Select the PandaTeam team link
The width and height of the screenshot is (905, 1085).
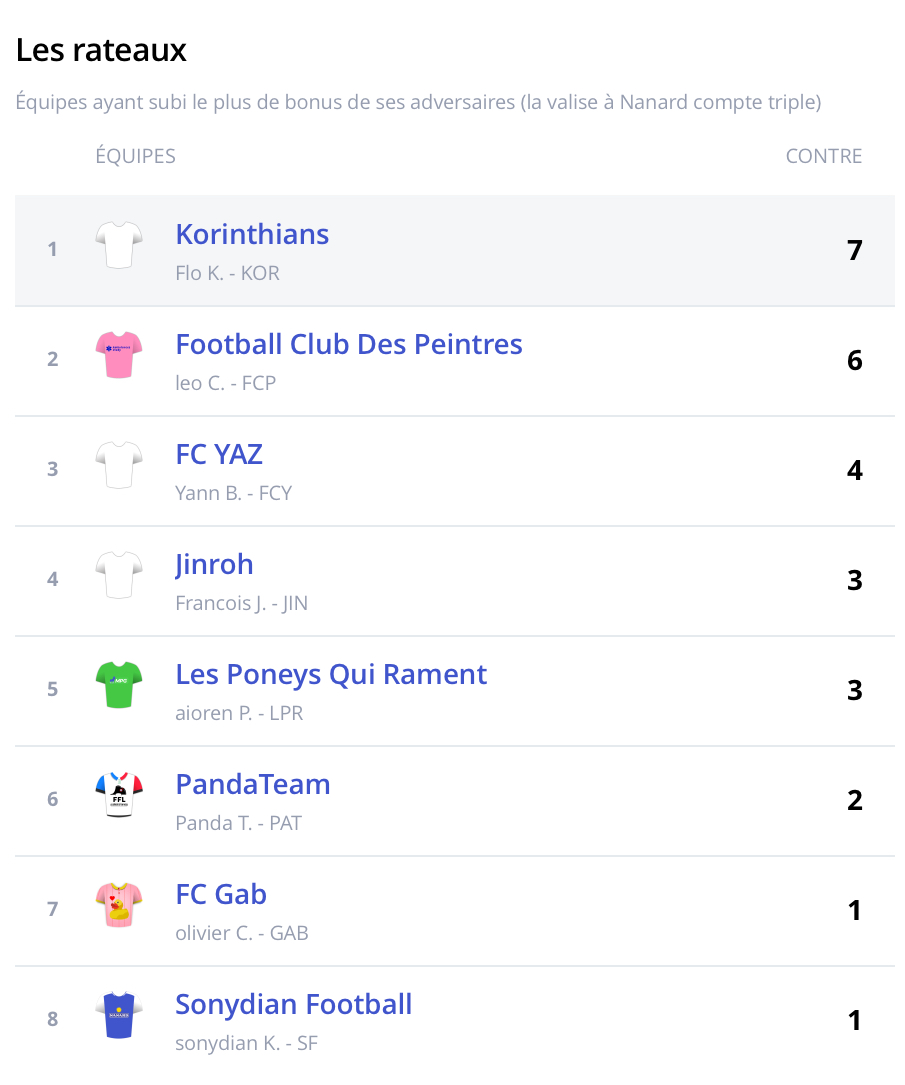pos(253,784)
